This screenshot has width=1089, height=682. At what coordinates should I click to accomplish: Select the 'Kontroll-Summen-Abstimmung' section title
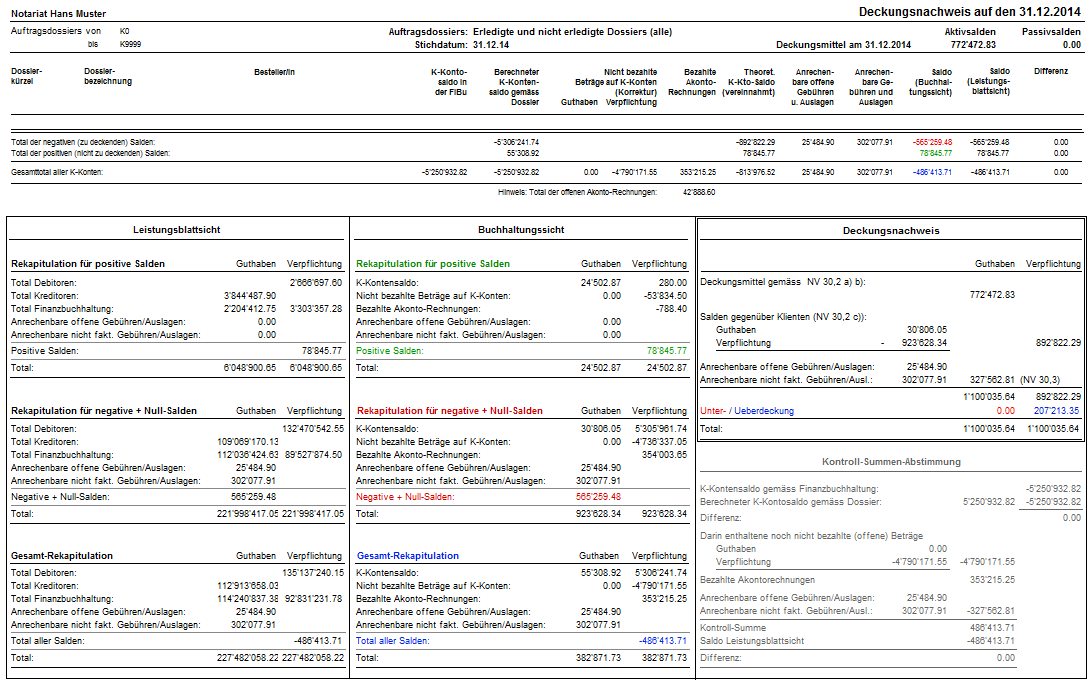[890, 461]
